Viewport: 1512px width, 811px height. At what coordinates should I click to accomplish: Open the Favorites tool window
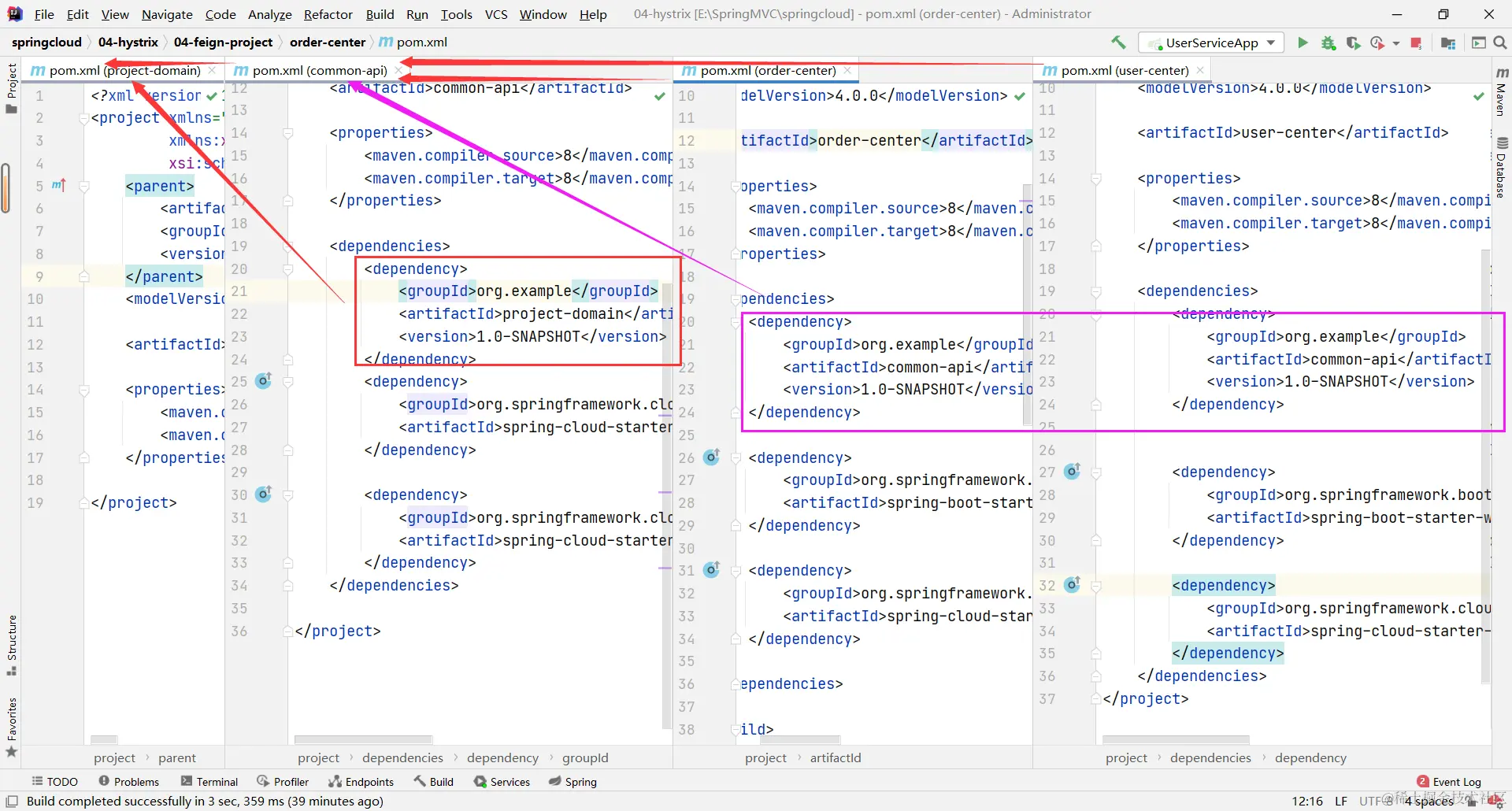(11, 727)
